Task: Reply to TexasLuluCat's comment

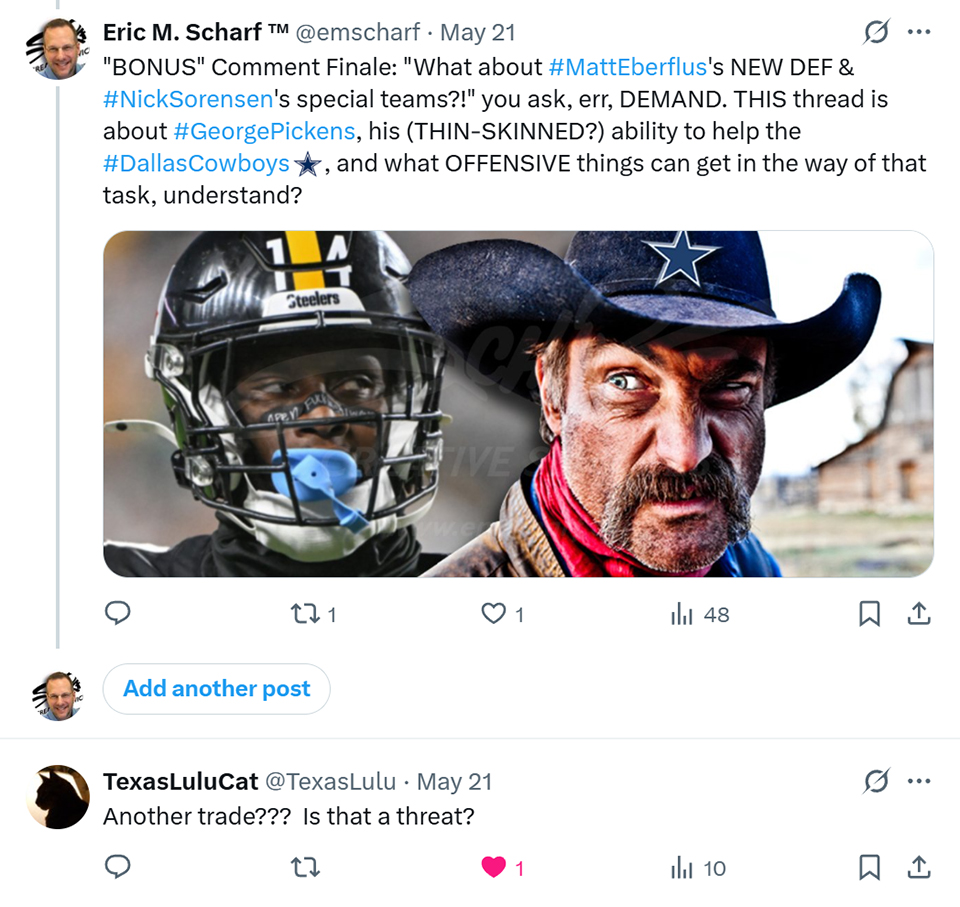Action: point(118,867)
